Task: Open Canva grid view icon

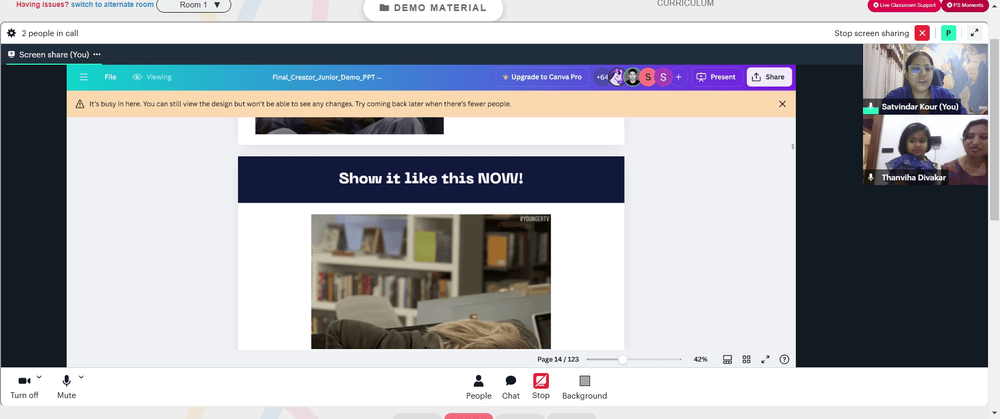Action: tap(746, 360)
